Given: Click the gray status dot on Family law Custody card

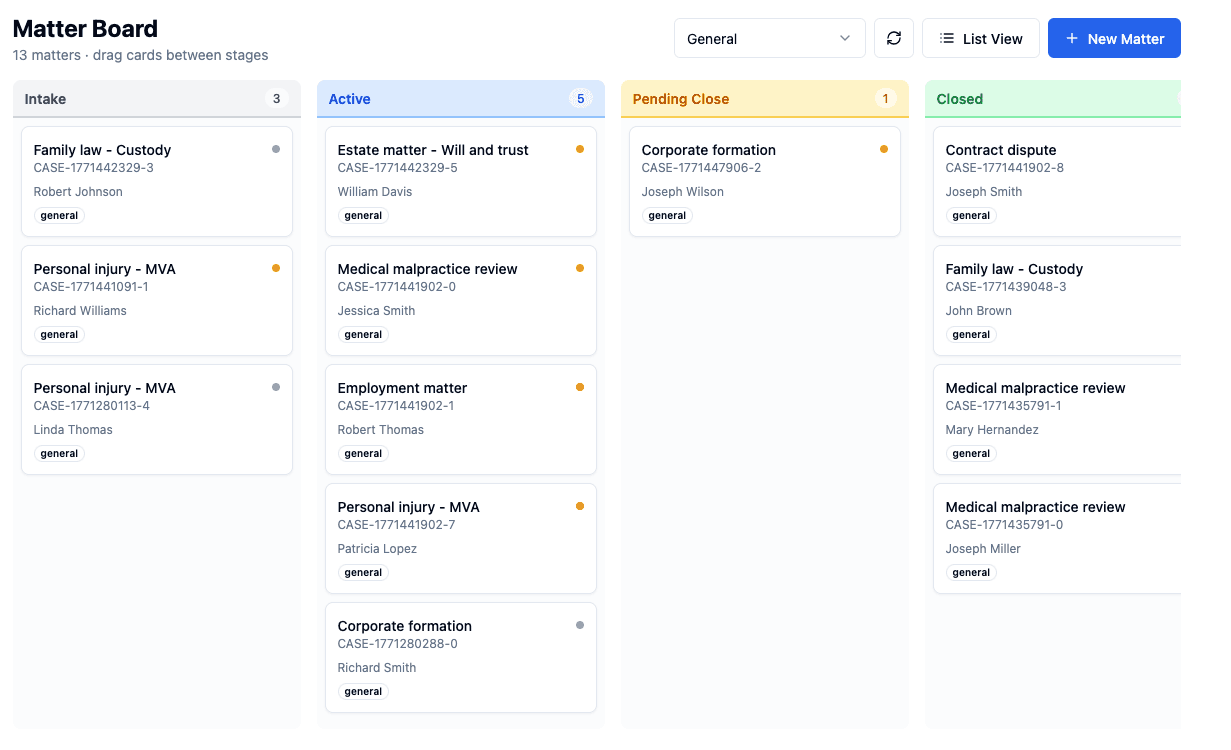Looking at the screenshot, I should [276, 148].
